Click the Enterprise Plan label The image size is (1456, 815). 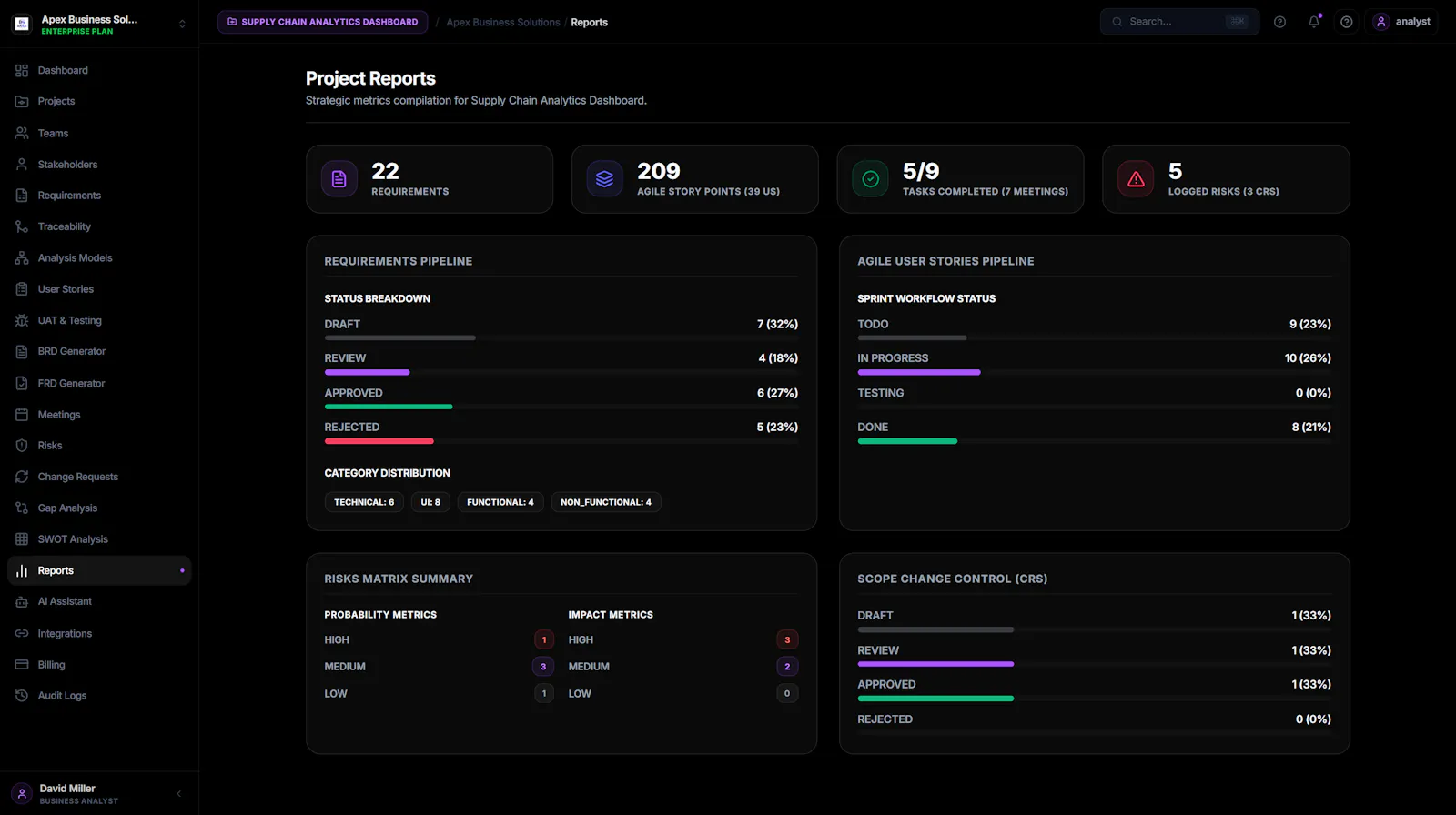77,32
